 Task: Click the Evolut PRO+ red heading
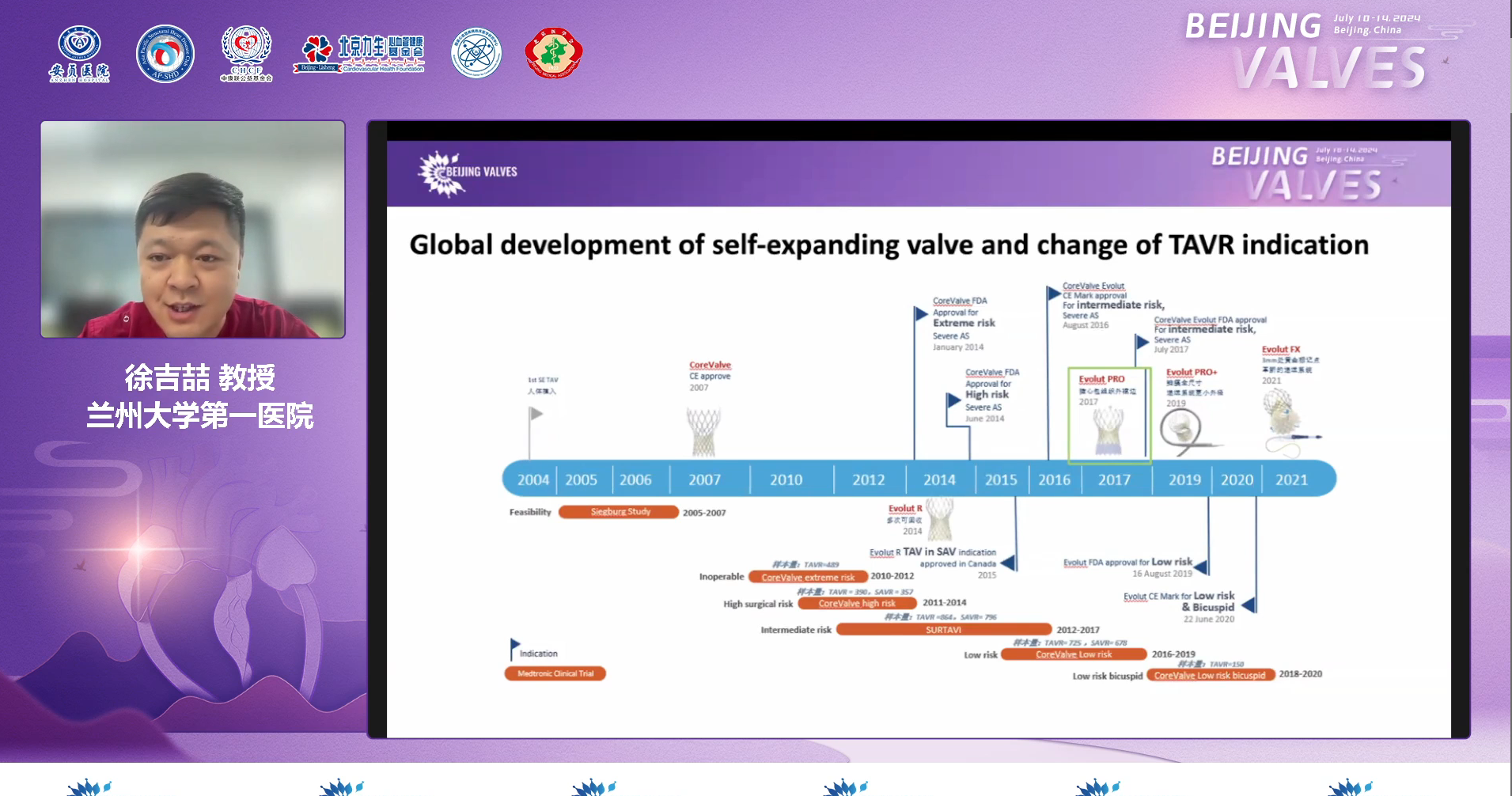tap(1192, 372)
